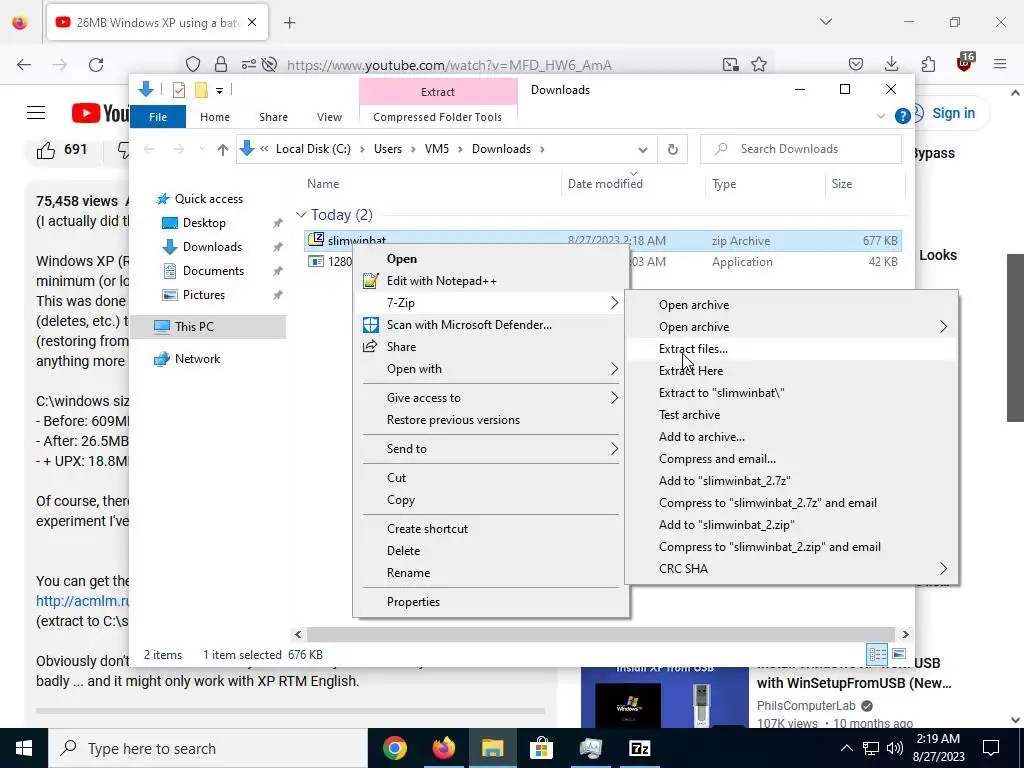Screen dimensions: 1024x768
Task: Choose Extract files... in 7-Zip submenu
Action: (792, 349)
